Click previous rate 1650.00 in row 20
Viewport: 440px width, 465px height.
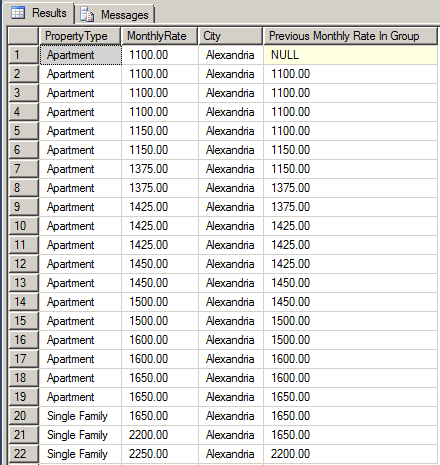pyautogui.click(x=350, y=416)
